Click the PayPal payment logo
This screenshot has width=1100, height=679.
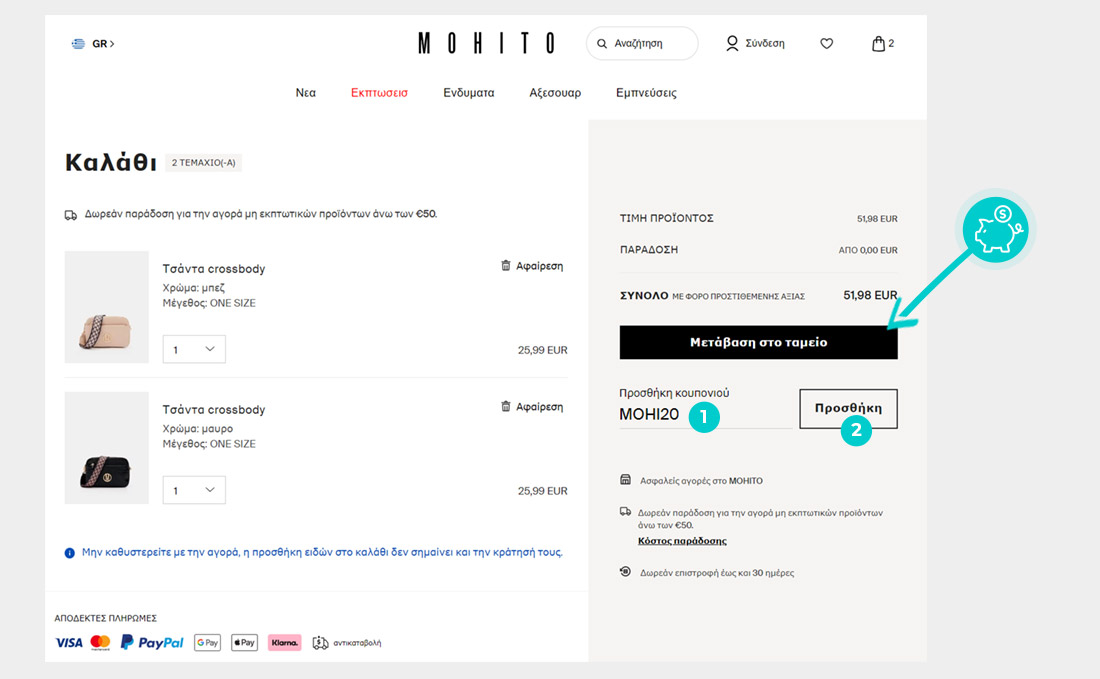pyautogui.click(x=152, y=643)
